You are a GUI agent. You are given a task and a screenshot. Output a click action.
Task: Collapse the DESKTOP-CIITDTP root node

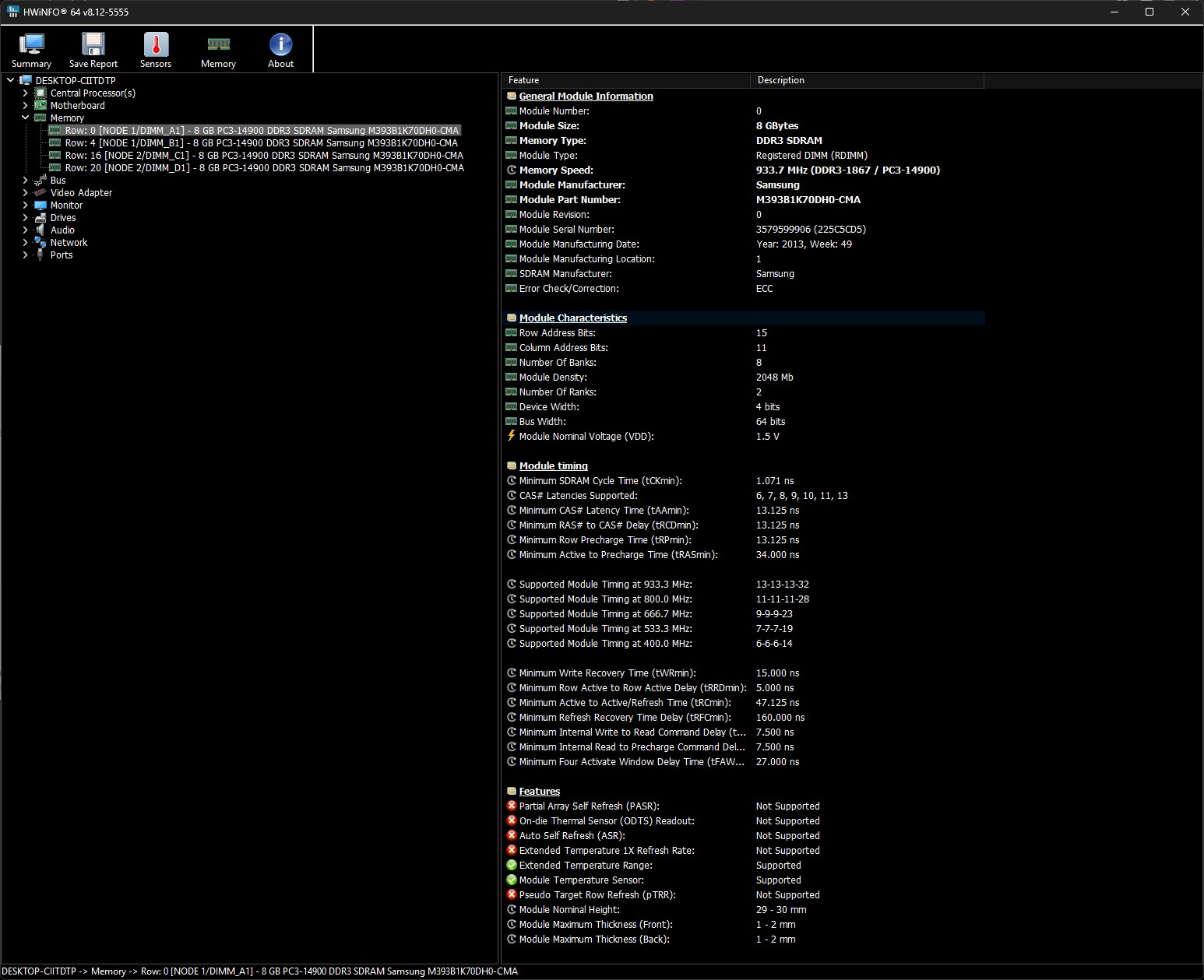(10, 80)
